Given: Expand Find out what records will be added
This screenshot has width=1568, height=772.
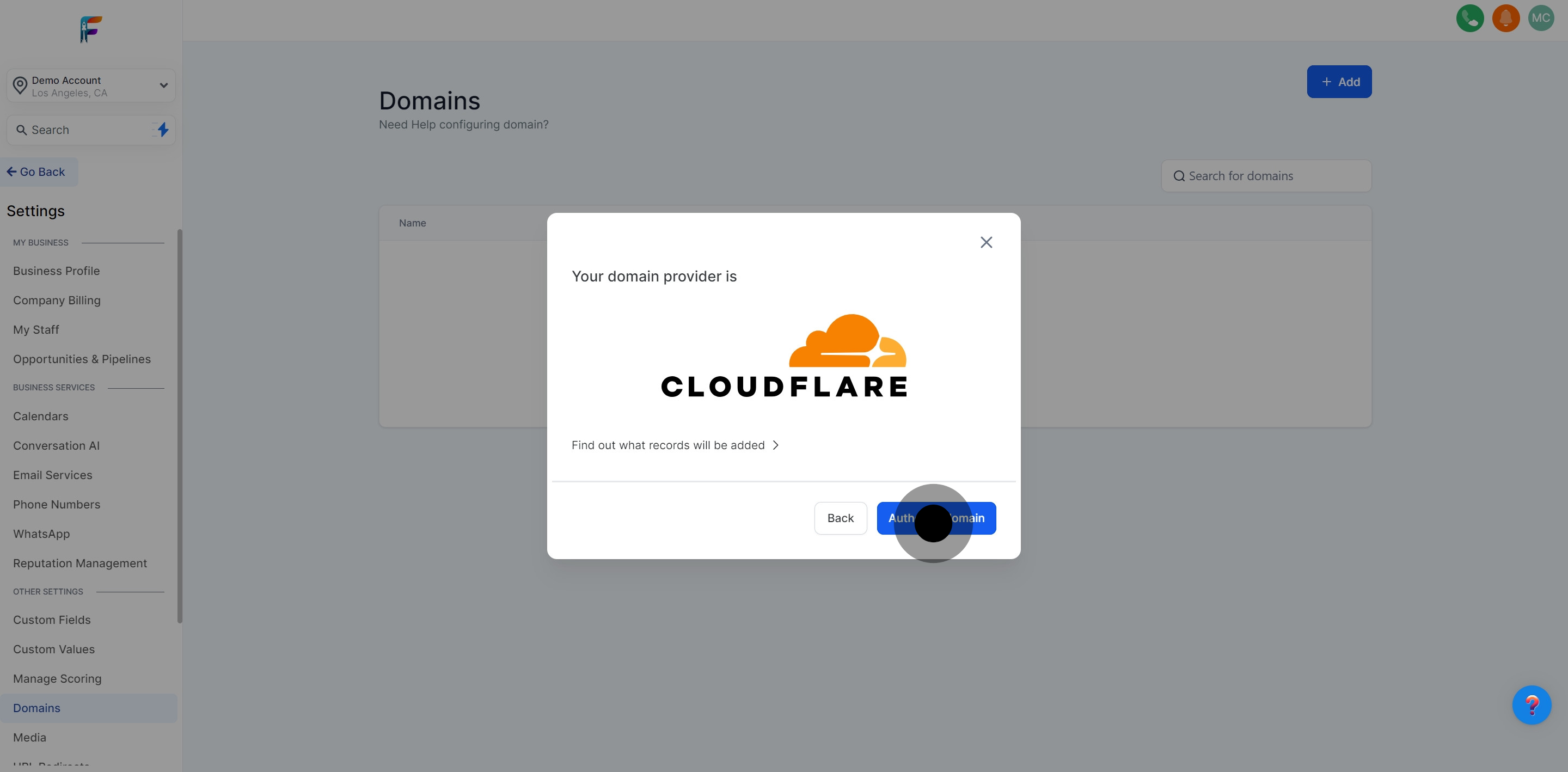Looking at the screenshot, I should click(675, 445).
